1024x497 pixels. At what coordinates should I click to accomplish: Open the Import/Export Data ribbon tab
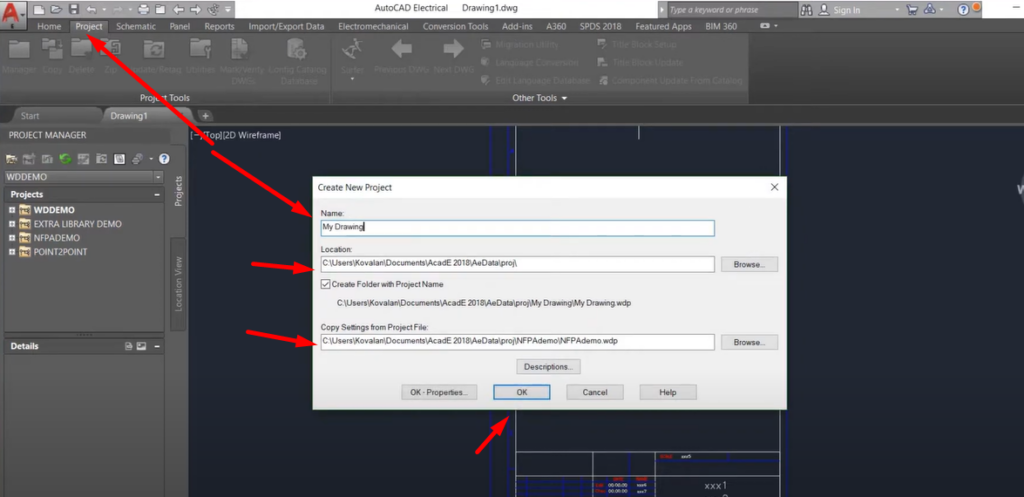286,27
